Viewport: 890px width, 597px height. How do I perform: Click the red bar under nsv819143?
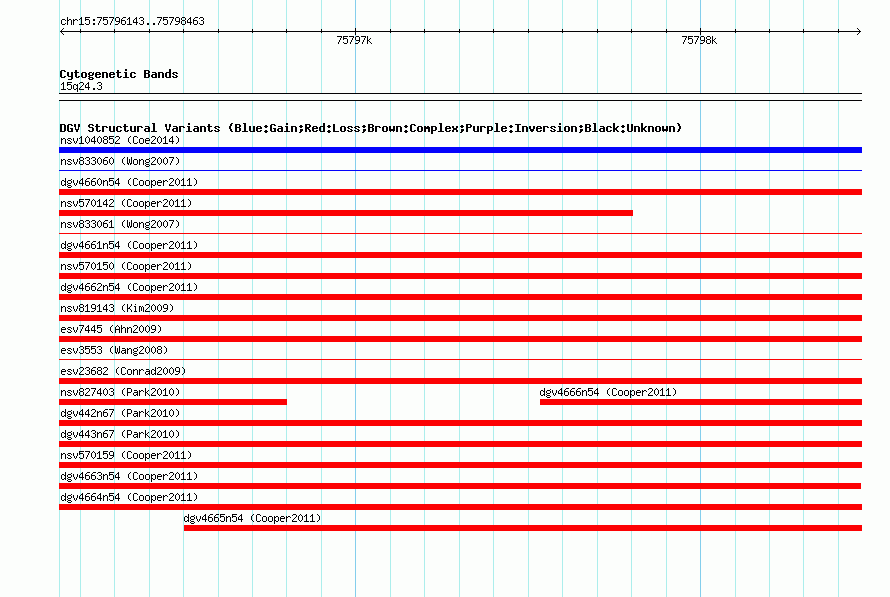(460, 318)
